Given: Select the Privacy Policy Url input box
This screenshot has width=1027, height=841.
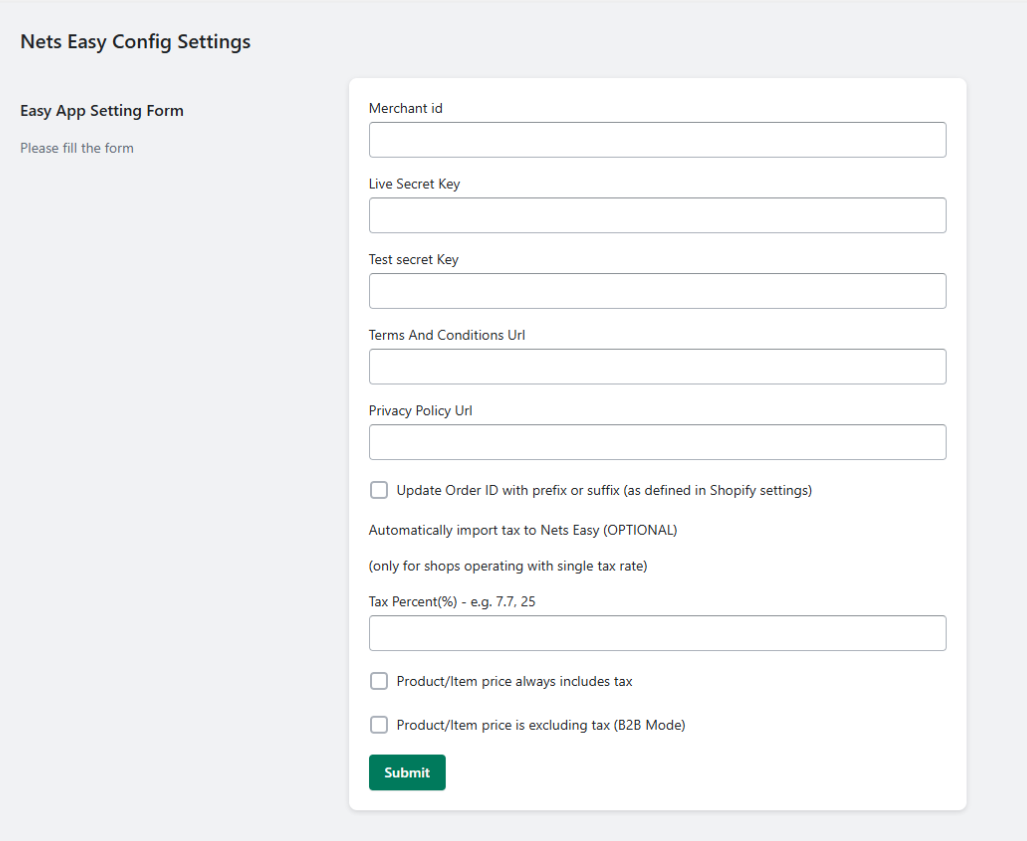Looking at the screenshot, I should click(x=657, y=442).
